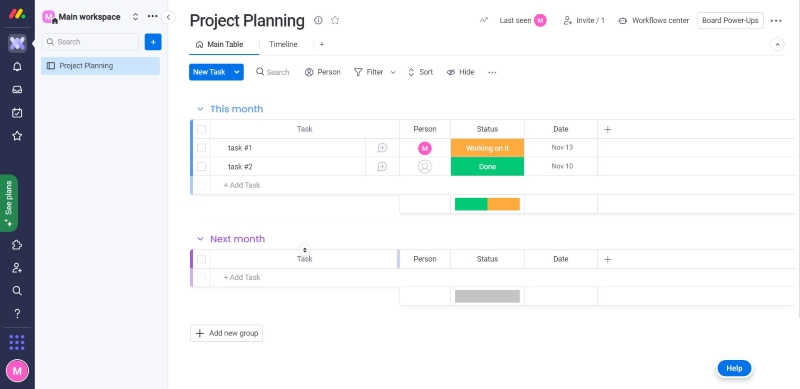Click the blue add item plus button
Viewport: 800px width, 389px height.
(153, 42)
